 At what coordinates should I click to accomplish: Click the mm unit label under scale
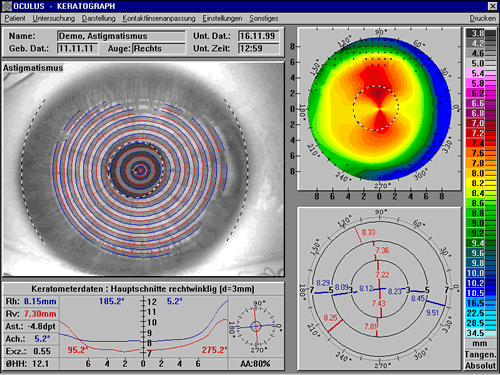tap(480, 344)
